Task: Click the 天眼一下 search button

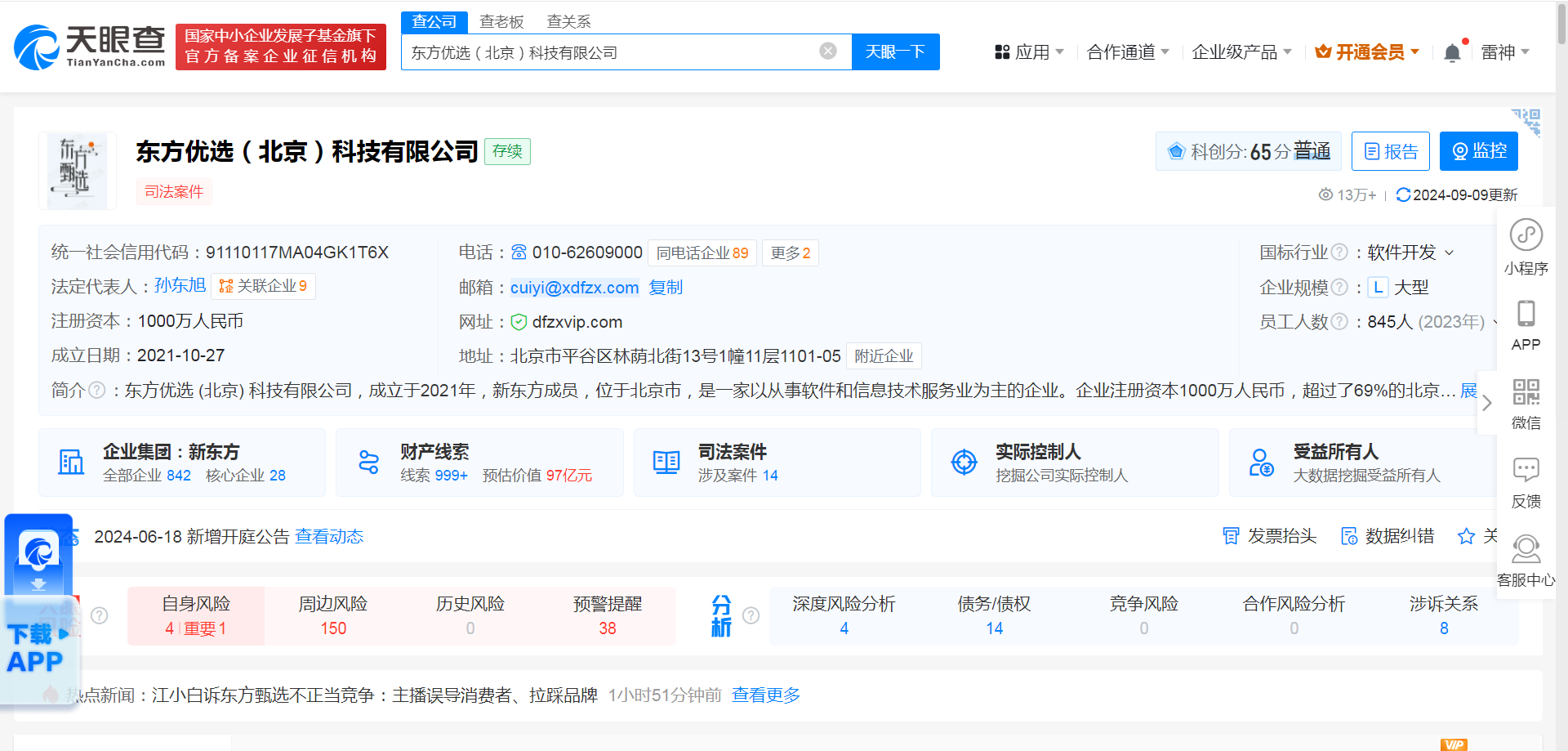Action: pyautogui.click(x=895, y=51)
